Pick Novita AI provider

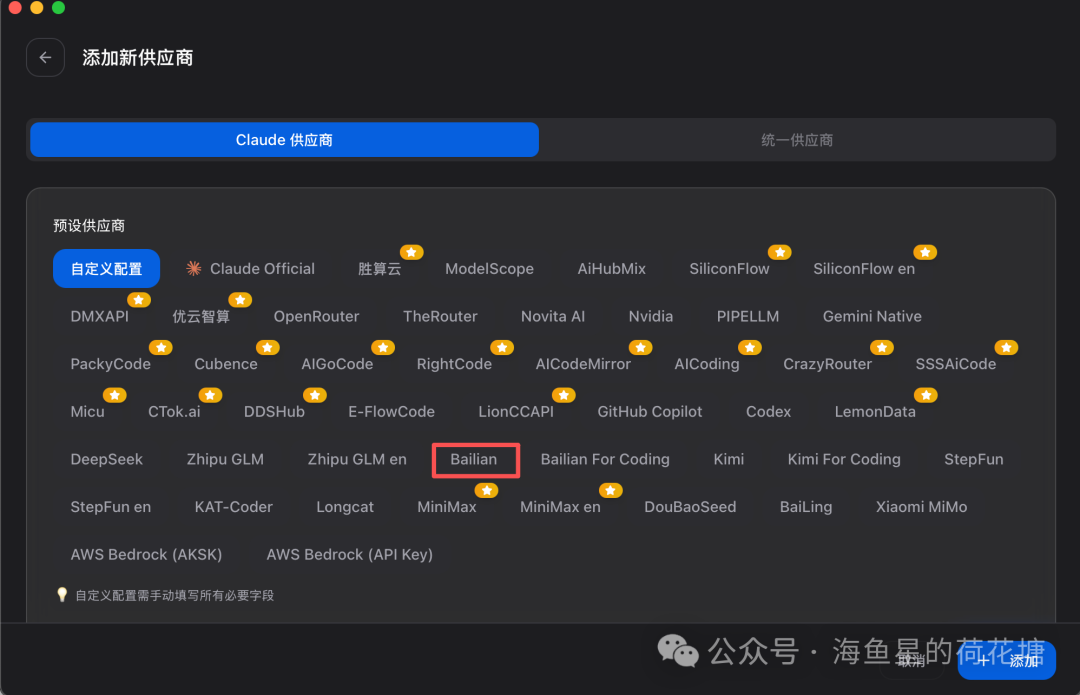(x=553, y=316)
